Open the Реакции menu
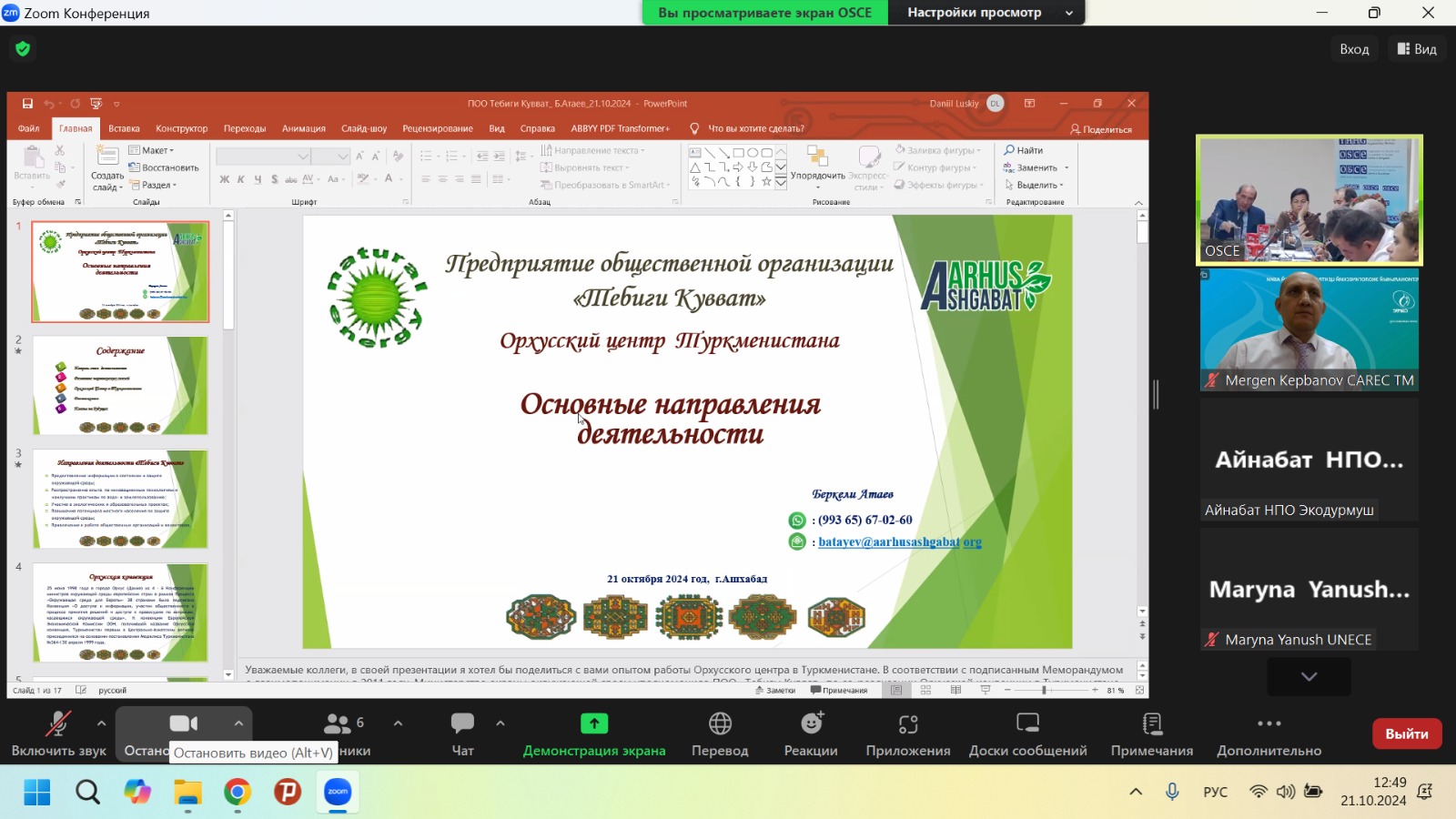The width and height of the screenshot is (1456, 819). tap(811, 733)
